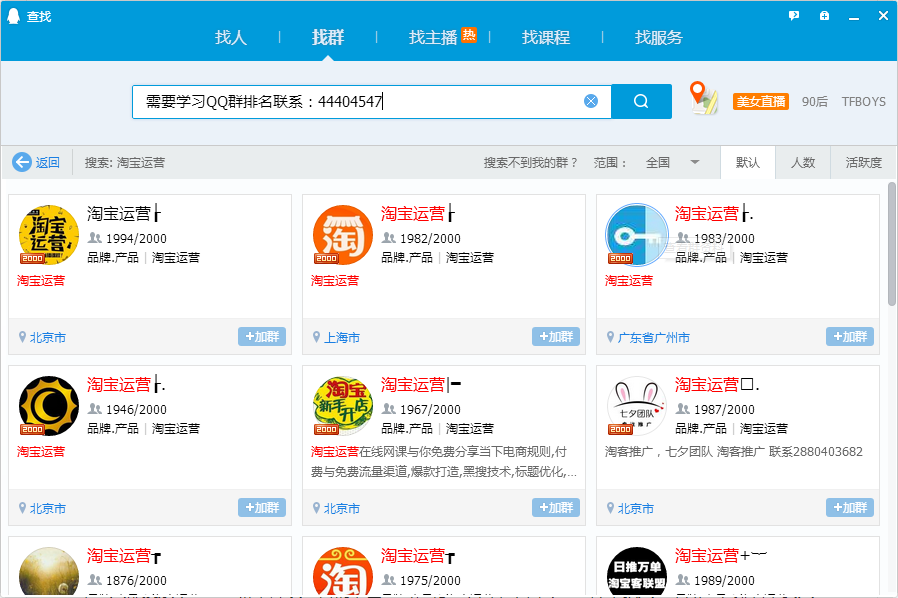Screen dimensions: 898x598
Task: Click 广东省广州市 location link
Action: [653, 337]
